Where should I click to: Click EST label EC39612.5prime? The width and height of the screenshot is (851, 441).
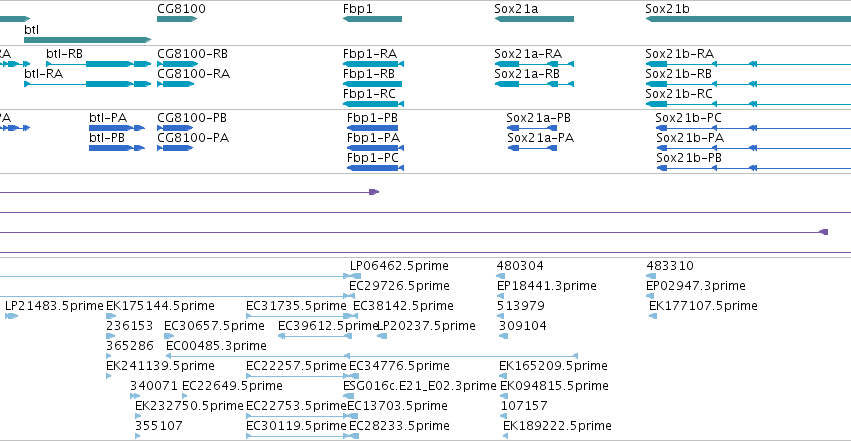(328, 326)
